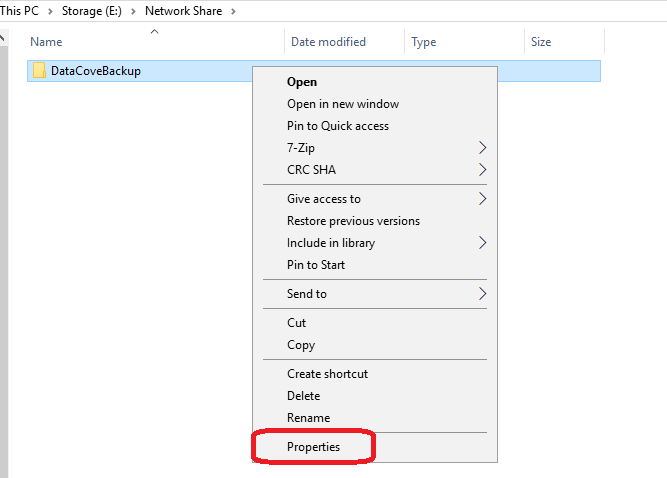Rename the DataCoveBackup folder

[x=307, y=418]
